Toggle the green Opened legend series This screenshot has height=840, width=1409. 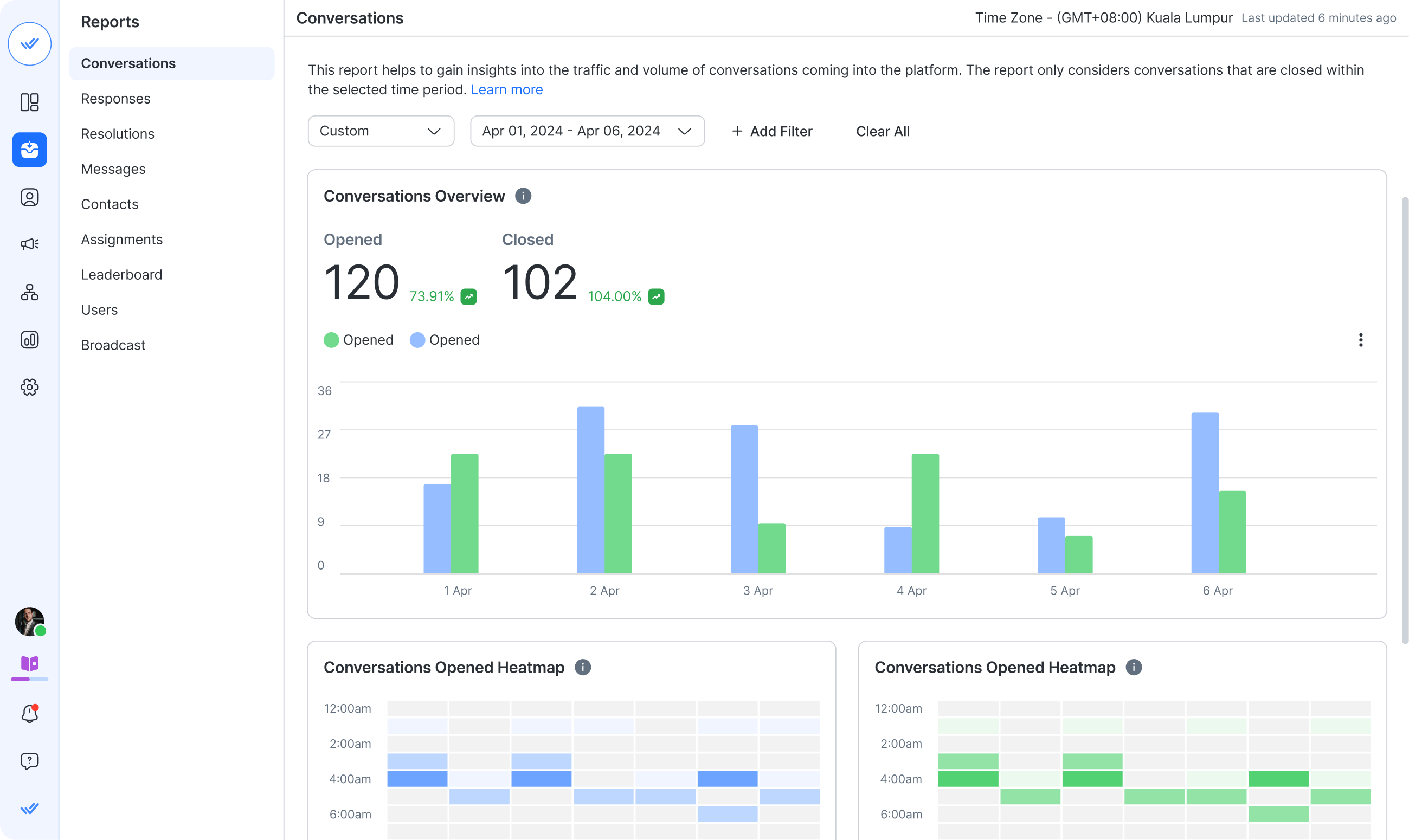358,340
